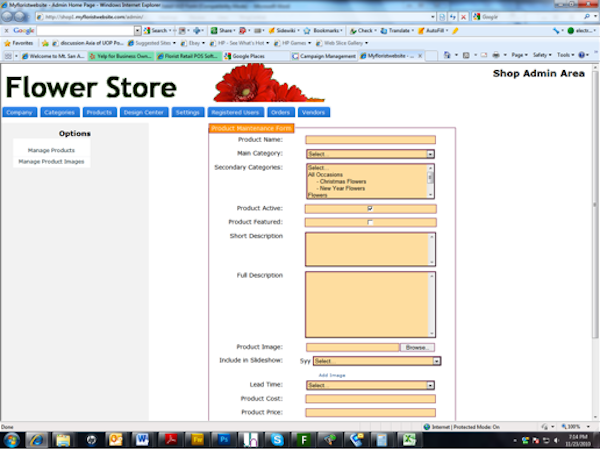This screenshot has width=600, height=450.
Task: Switch to the Design Center tab
Action: 143,112
